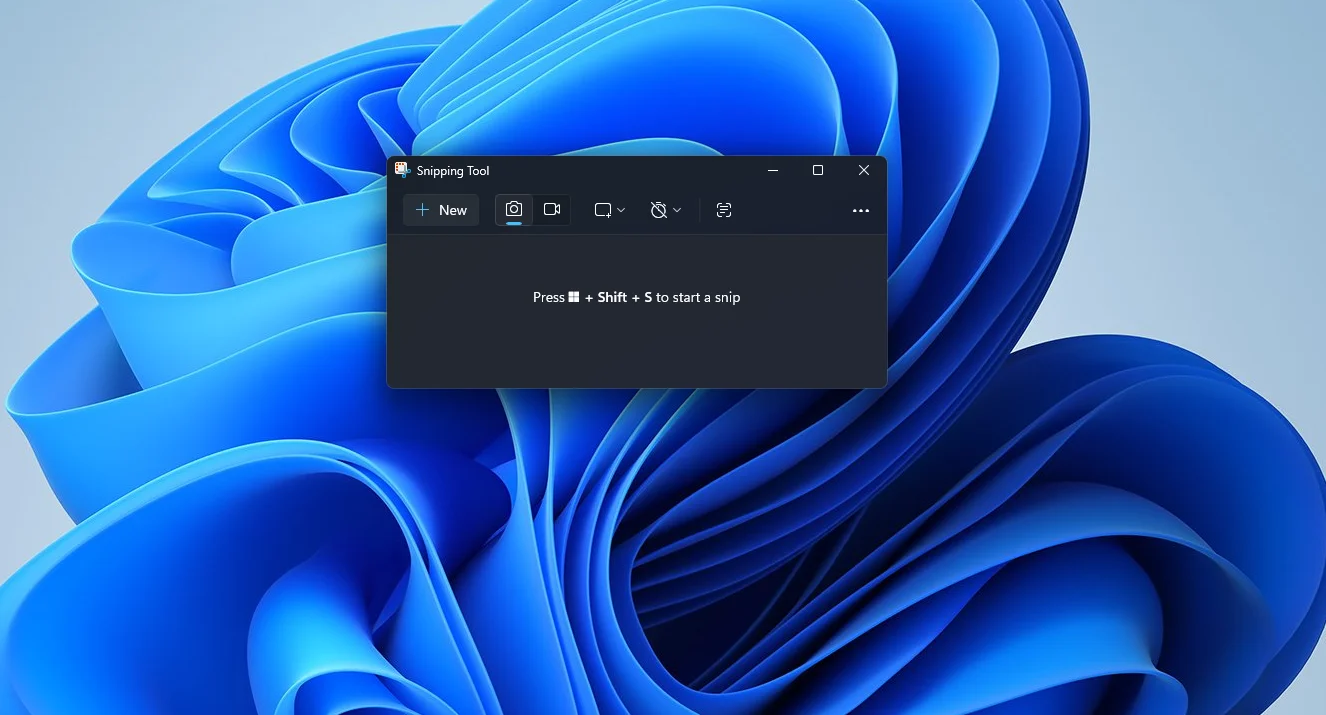Select the rectangle snipping mode icon

[603, 210]
